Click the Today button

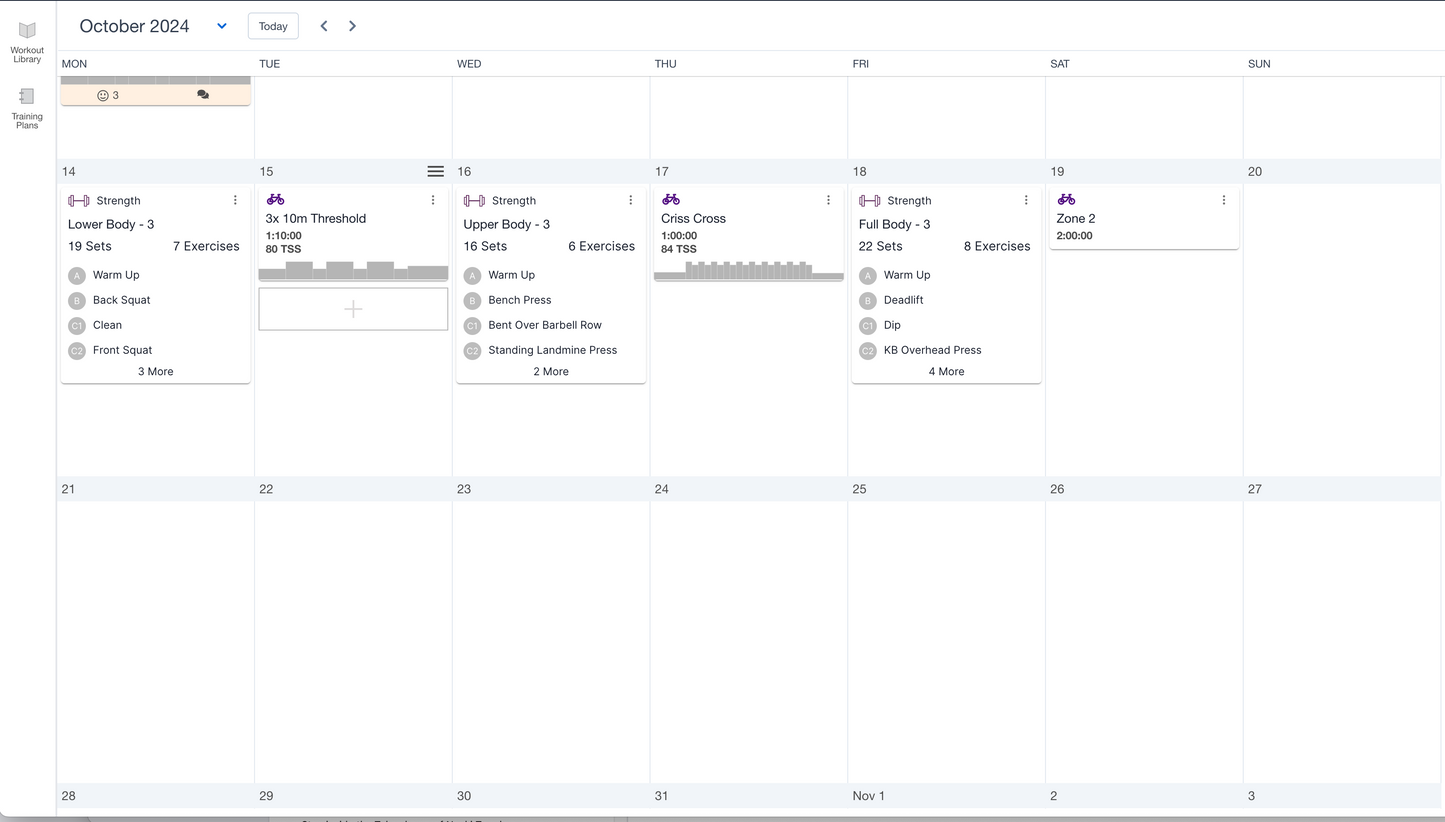click(x=273, y=26)
